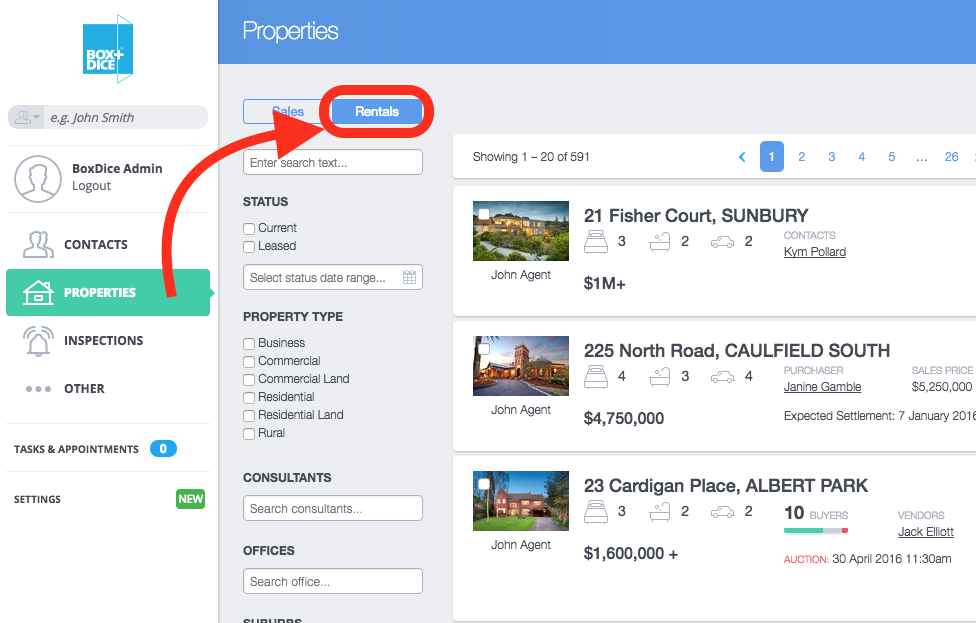Click the BoxDice Admin avatar icon

click(38, 179)
